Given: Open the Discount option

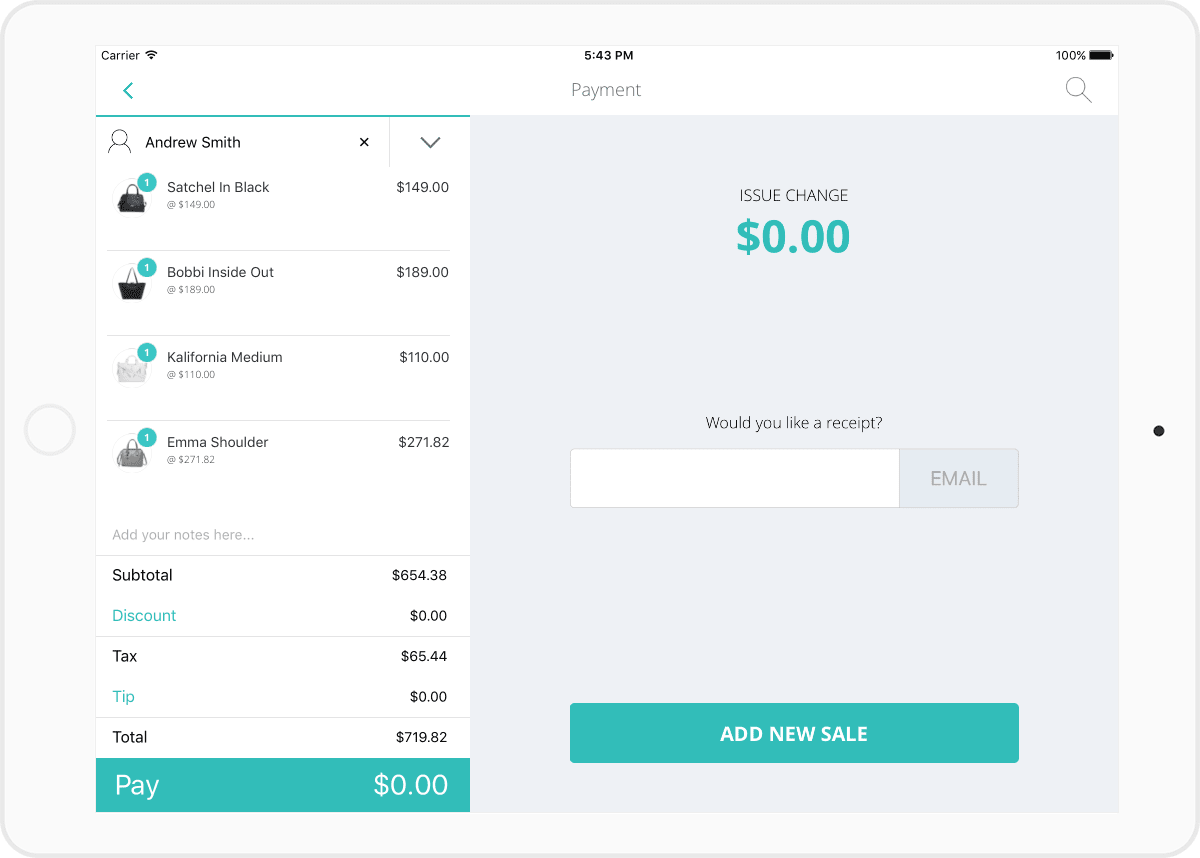Looking at the screenshot, I should 144,616.
